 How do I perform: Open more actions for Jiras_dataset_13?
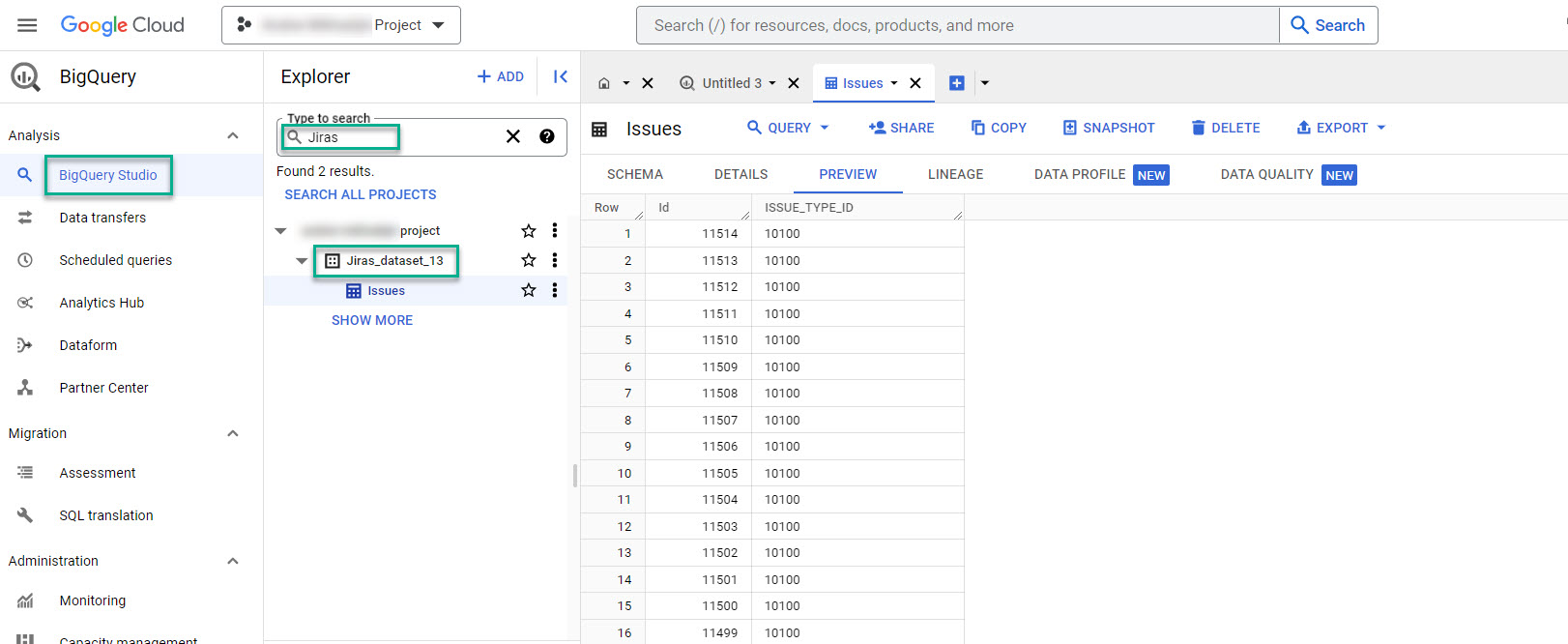(x=554, y=260)
